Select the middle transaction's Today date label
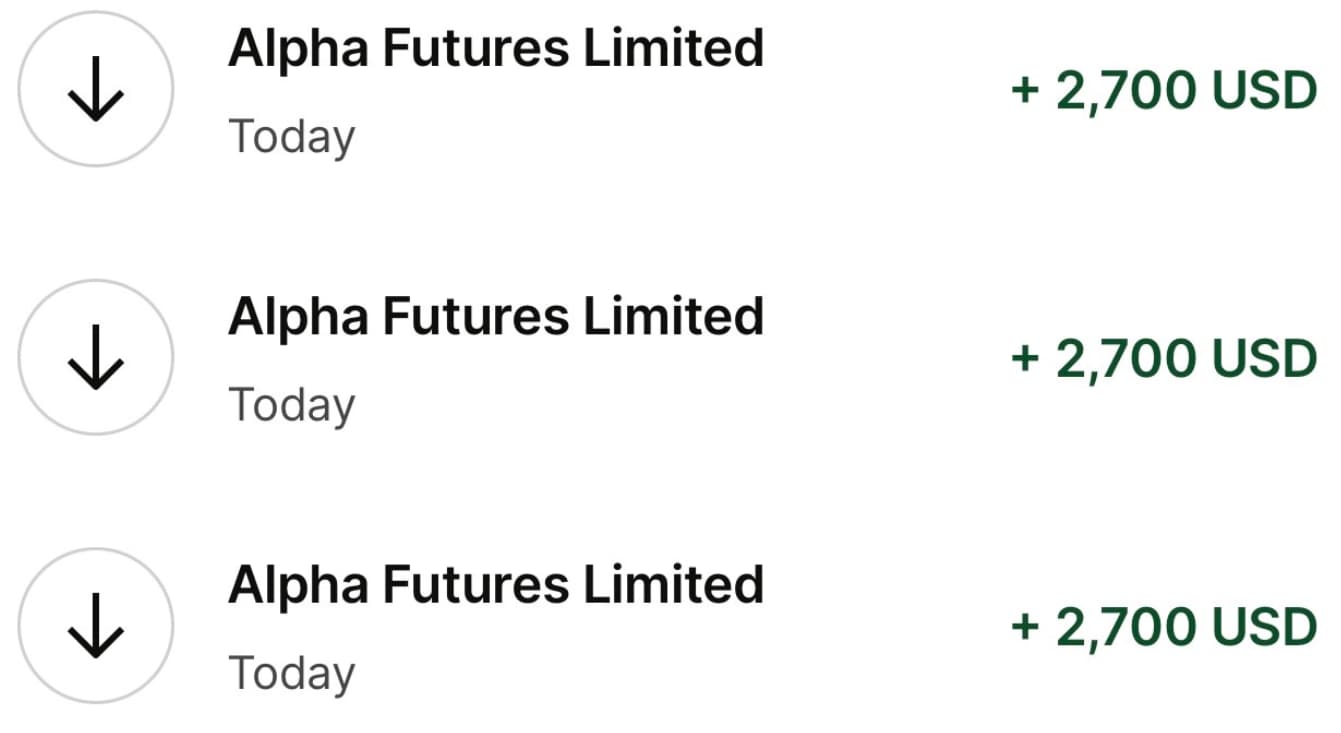The height and width of the screenshot is (733, 1341). coord(291,405)
